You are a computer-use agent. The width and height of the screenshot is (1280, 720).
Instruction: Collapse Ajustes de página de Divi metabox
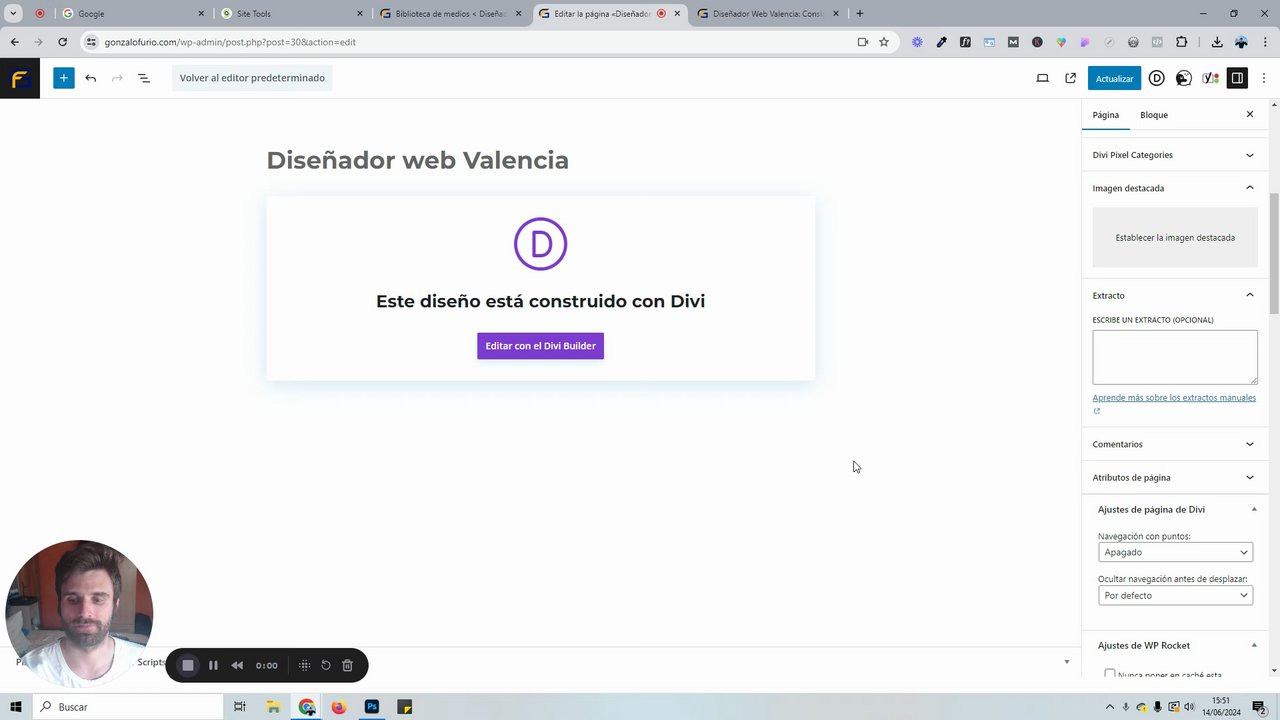[1254, 510]
